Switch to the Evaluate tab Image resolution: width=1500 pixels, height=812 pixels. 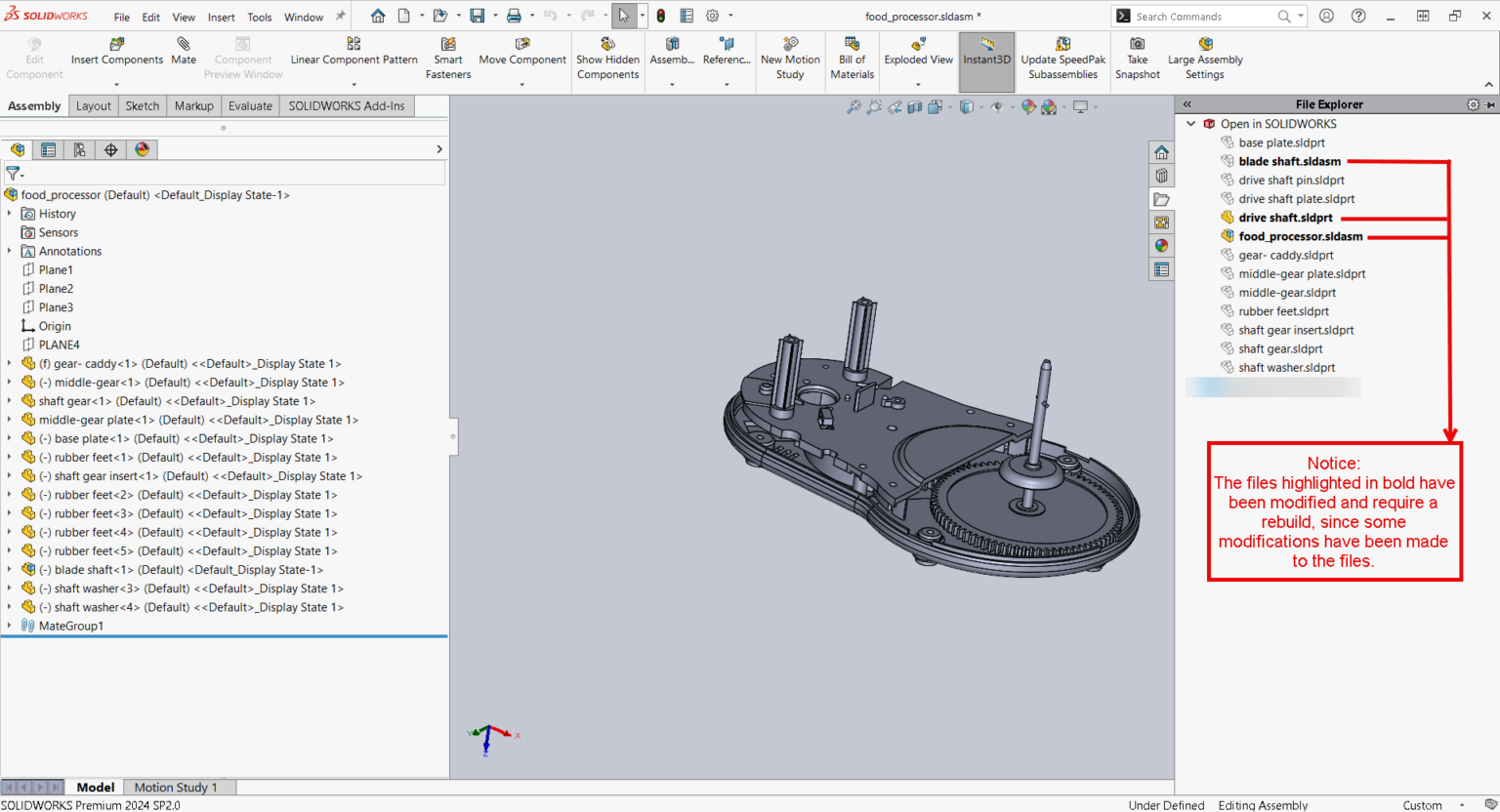point(250,105)
